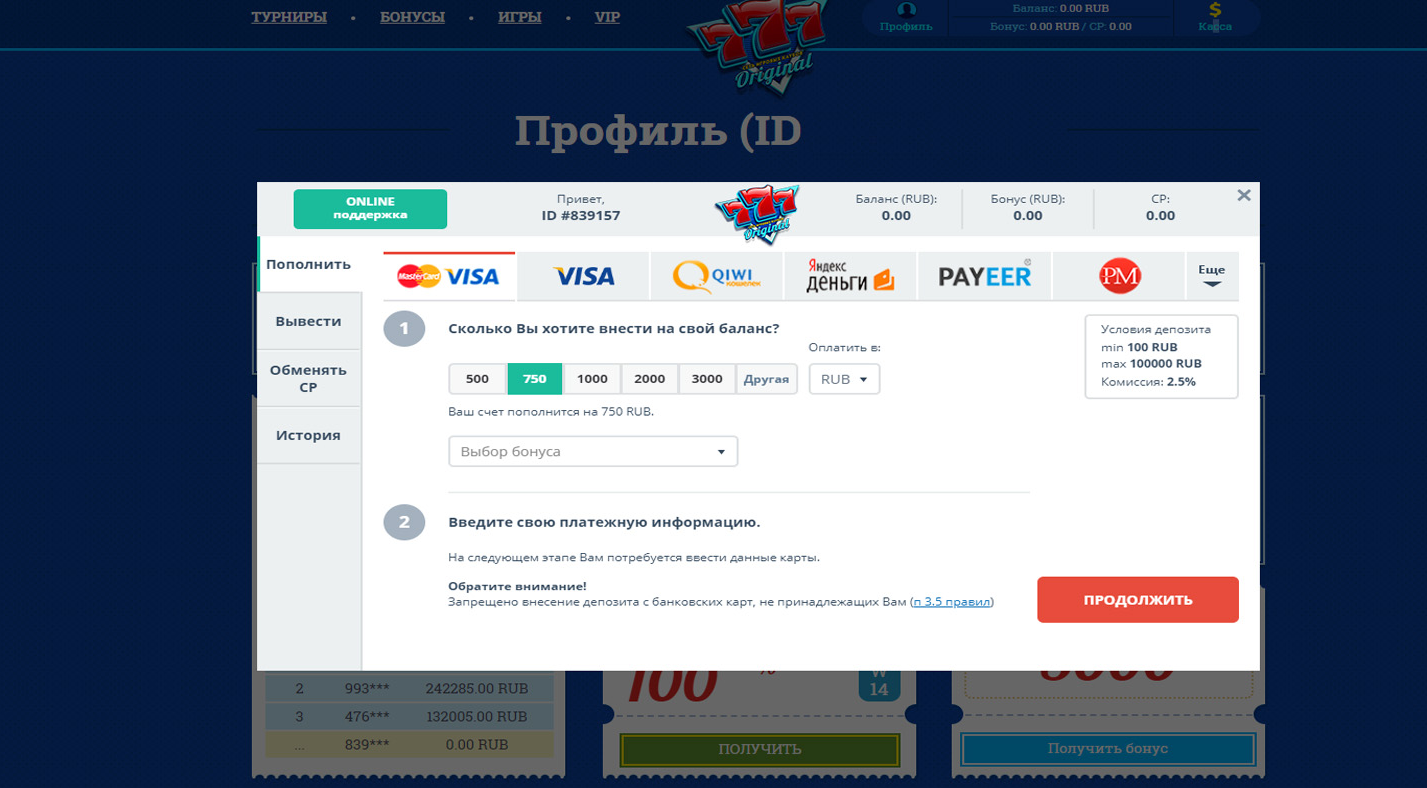Choose Payeer payment option
Image resolution: width=1427 pixels, height=788 pixels.
coord(984,276)
